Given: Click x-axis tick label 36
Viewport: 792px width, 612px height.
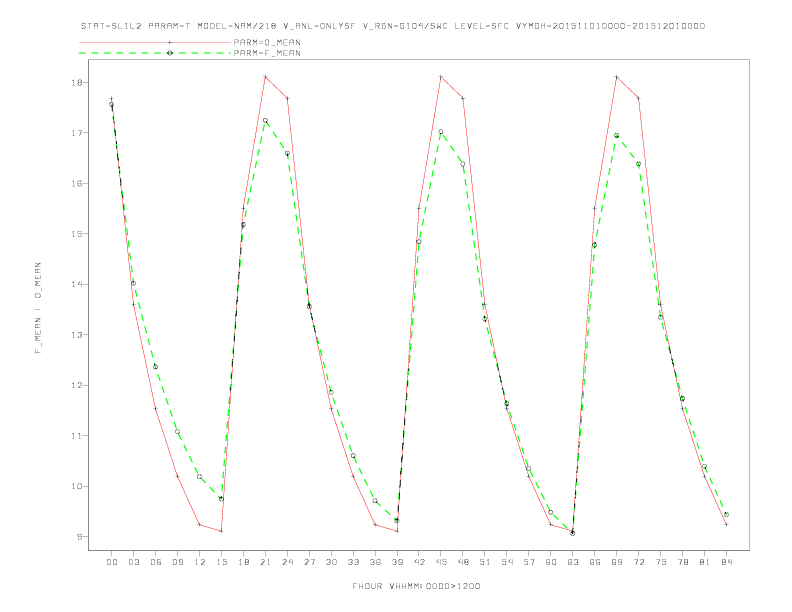Looking at the screenshot, I should pyautogui.click(x=375, y=562).
